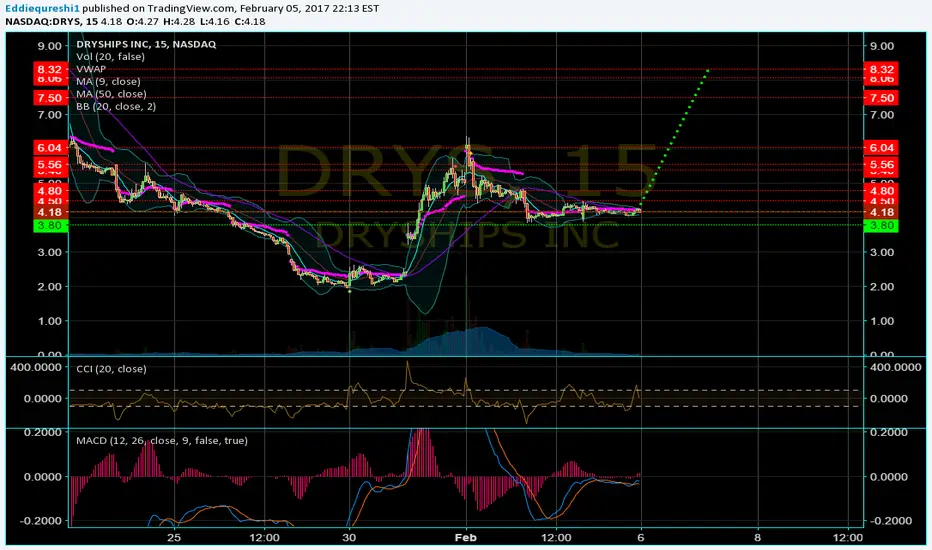
Task: Click the red 5.56 label on left axis
Action: tap(50, 165)
